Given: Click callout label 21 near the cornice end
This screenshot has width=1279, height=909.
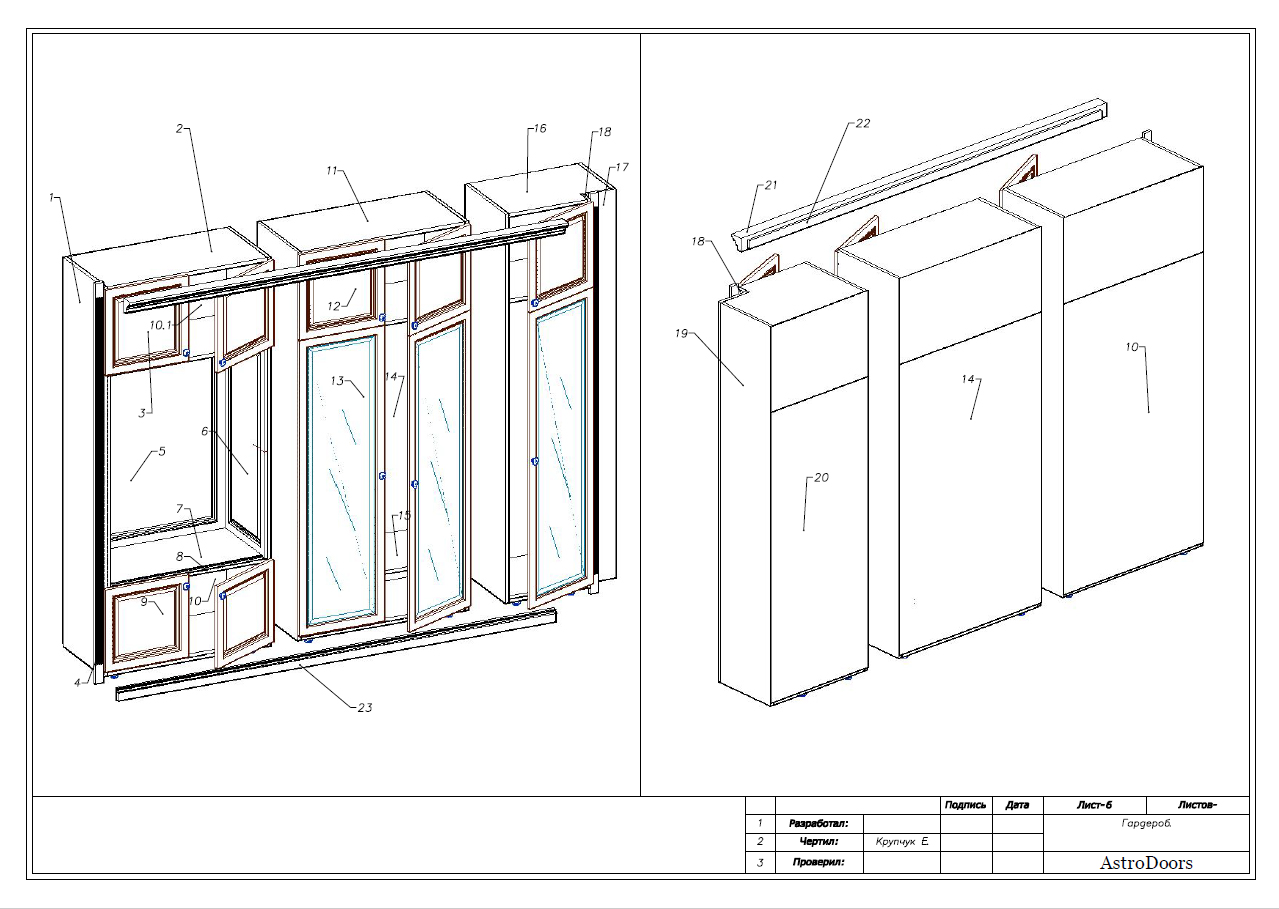Looking at the screenshot, I should pyautogui.click(x=770, y=185).
